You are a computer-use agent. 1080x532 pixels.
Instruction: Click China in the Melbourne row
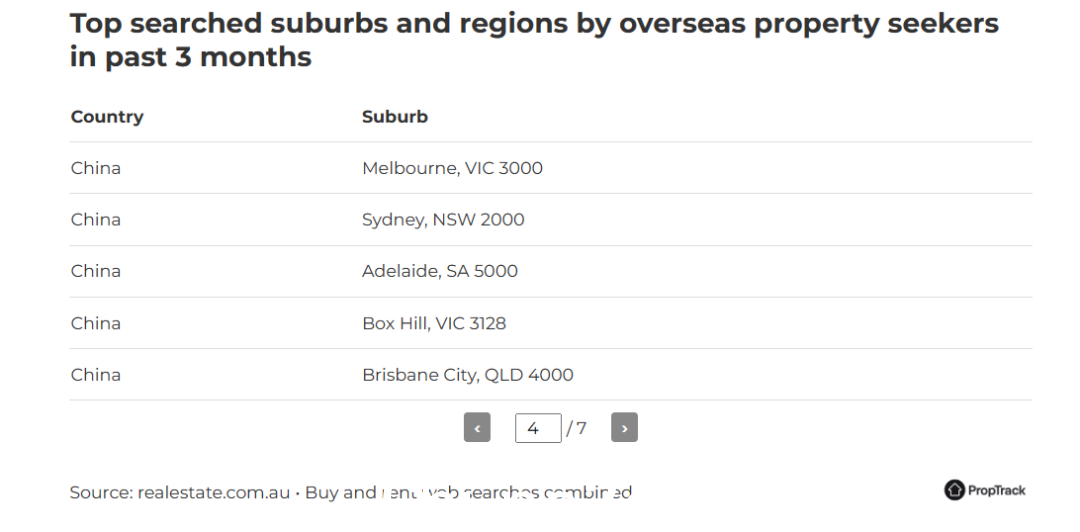coord(96,168)
